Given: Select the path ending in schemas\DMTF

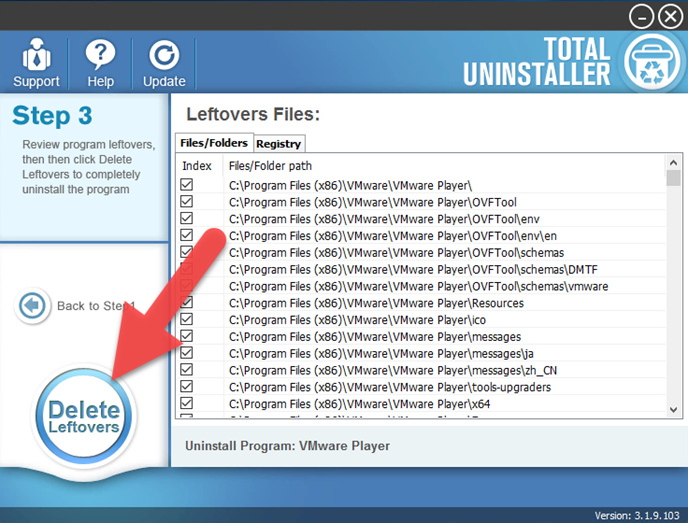Looking at the screenshot, I should click(413, 269).
